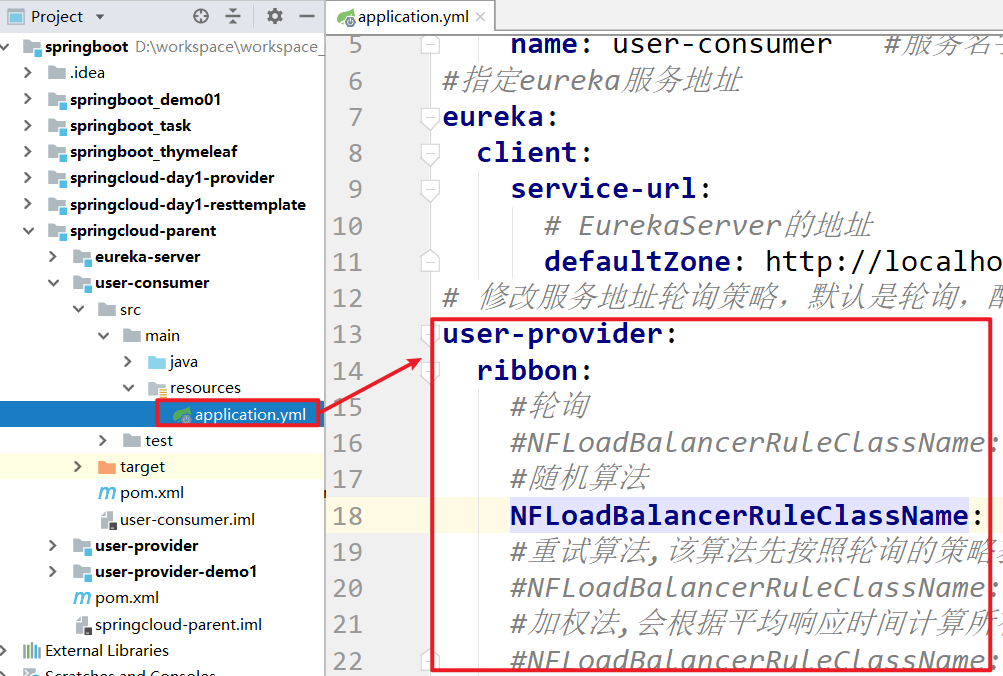1003x676 pixels.
Task: Select application.yml in the project tree
Action: point(249,414)
